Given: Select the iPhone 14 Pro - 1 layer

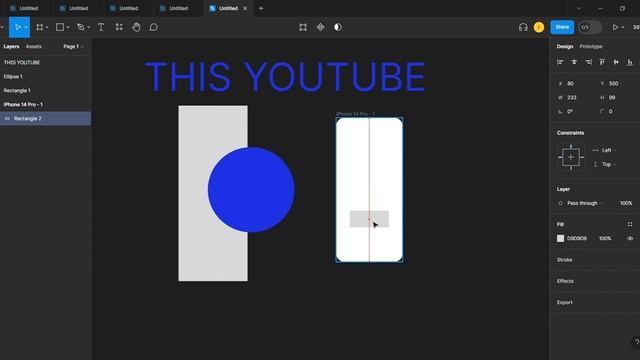Looking at the screenshot, I should click(46, 104).
